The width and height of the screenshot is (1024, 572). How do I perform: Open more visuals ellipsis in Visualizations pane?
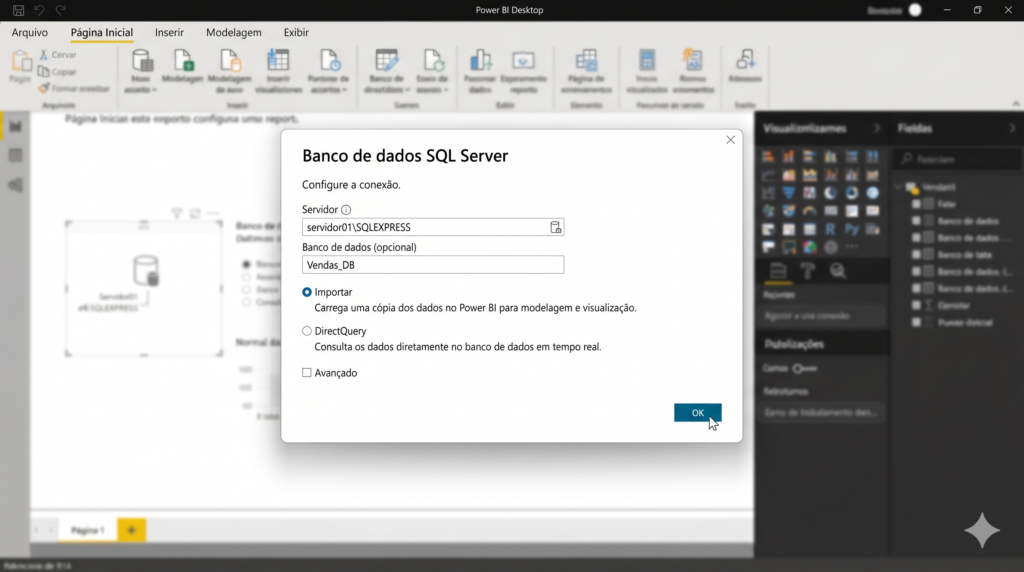(x=851, y=247)
